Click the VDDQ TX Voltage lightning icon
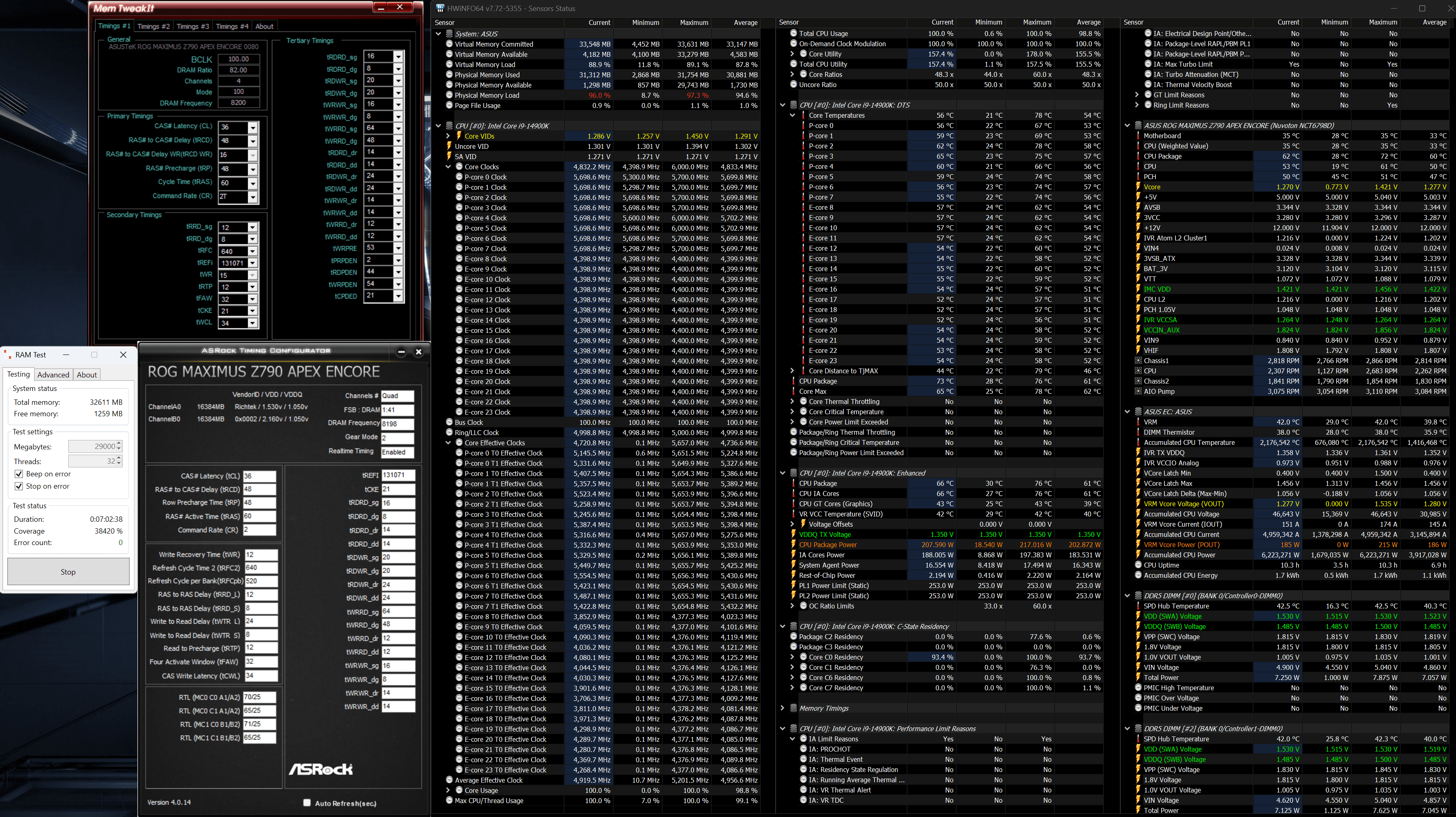Viewport: 1456px width, 817px height. click(x=794, y=534)
